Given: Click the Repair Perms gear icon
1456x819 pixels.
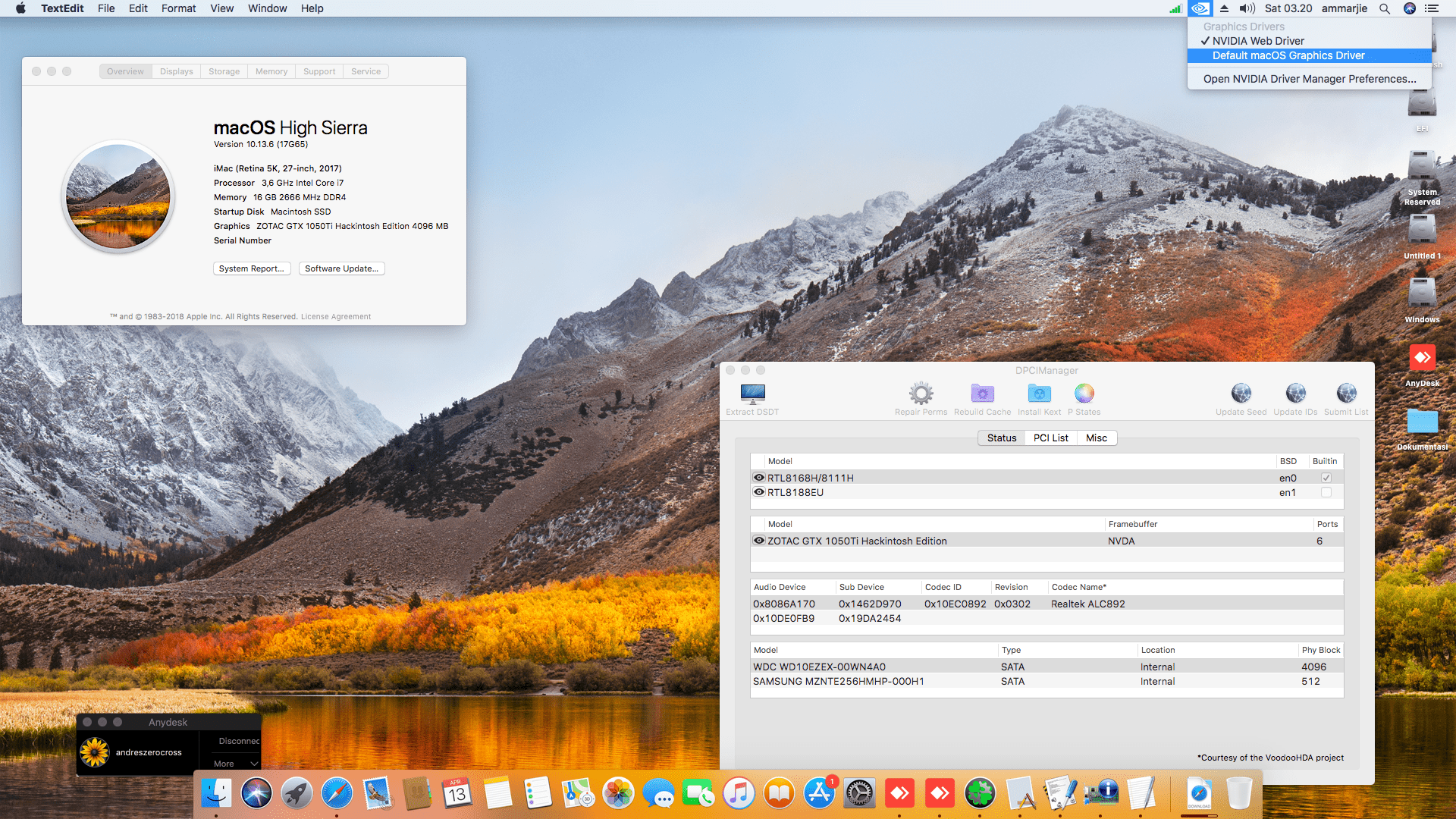Looking at the screenshot, I should pyautogui.click(x=921, y=394).
